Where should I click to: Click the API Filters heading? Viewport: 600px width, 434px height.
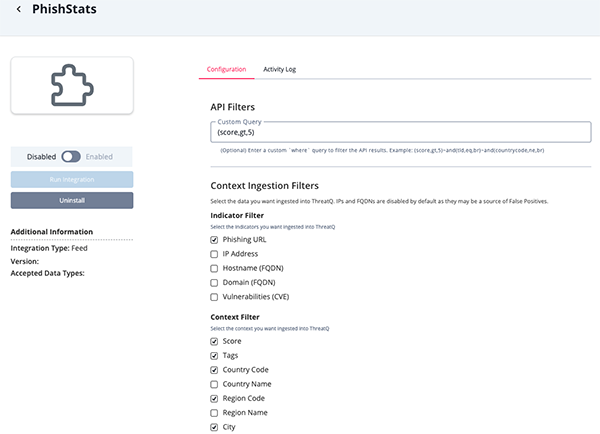232,107
